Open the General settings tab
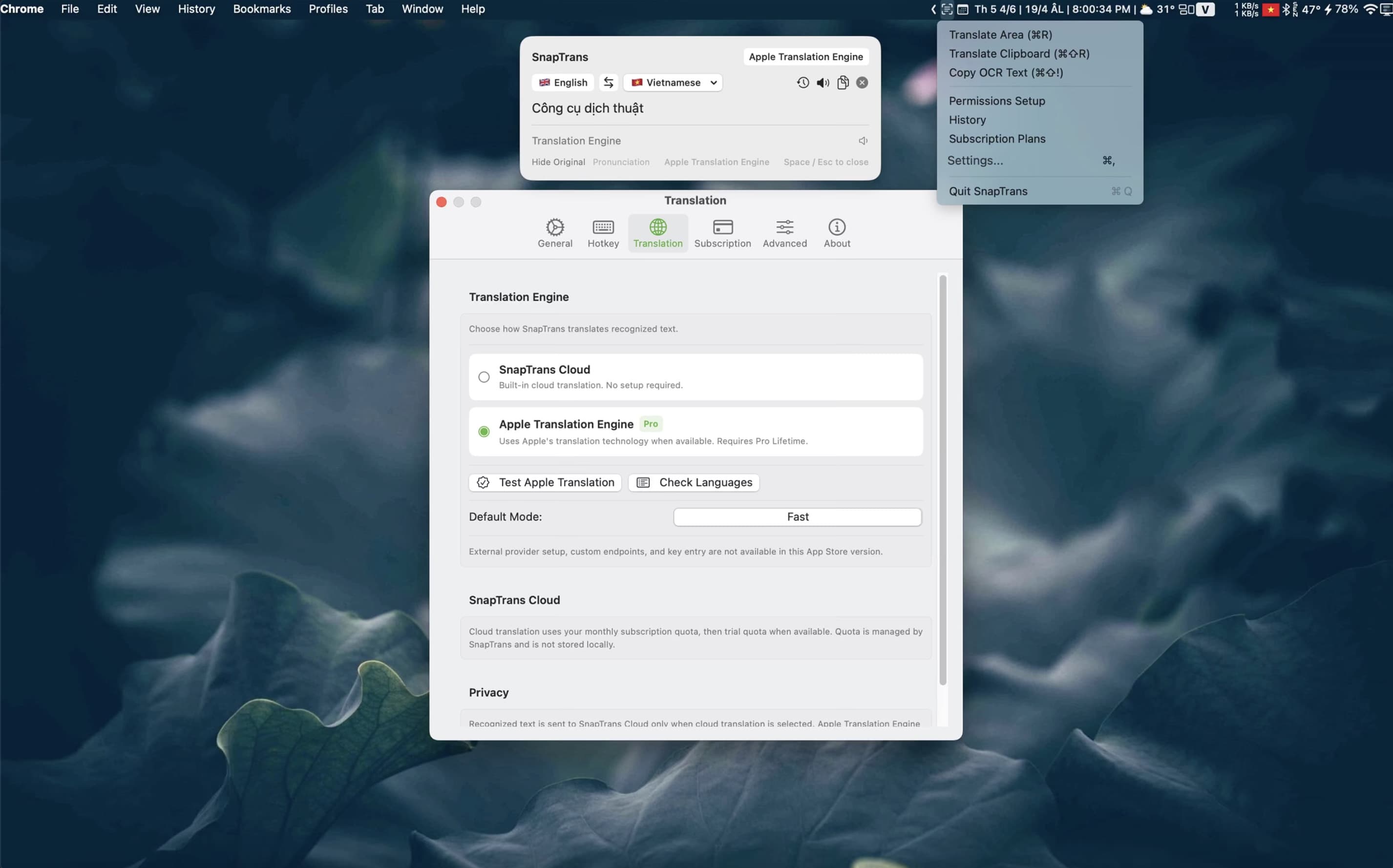This screenshot has height=868, width=1393. tap(555, 233)
